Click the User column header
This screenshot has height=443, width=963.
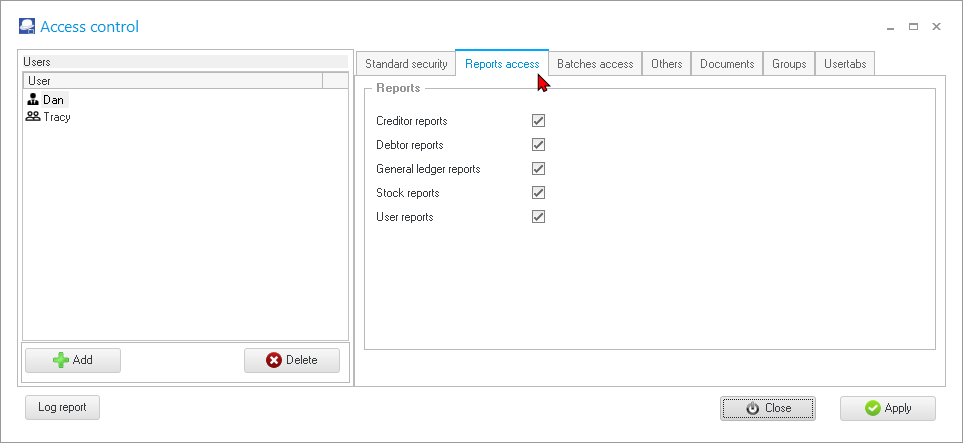coord(170,81)
